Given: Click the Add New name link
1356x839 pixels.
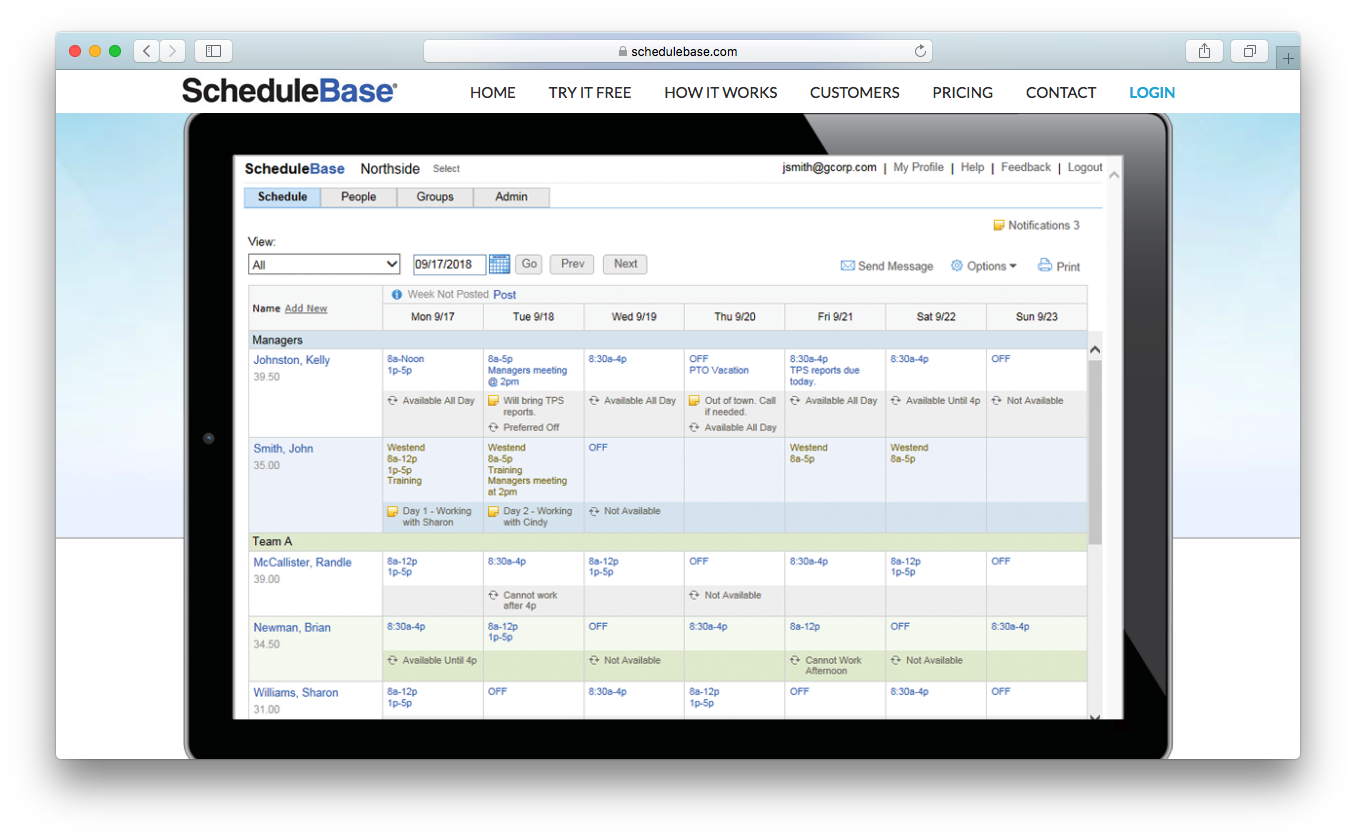Looking at the screenshot, I should [x=306, y=309].
